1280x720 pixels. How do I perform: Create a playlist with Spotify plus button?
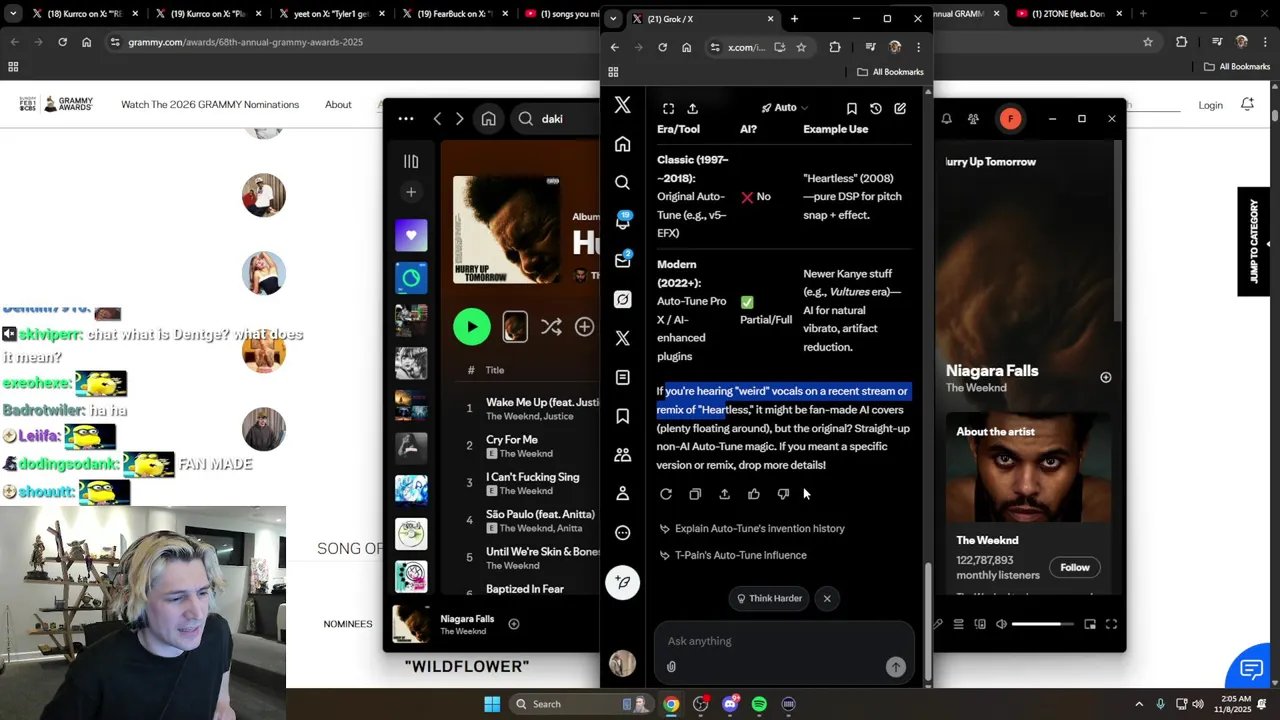[411, 192]
